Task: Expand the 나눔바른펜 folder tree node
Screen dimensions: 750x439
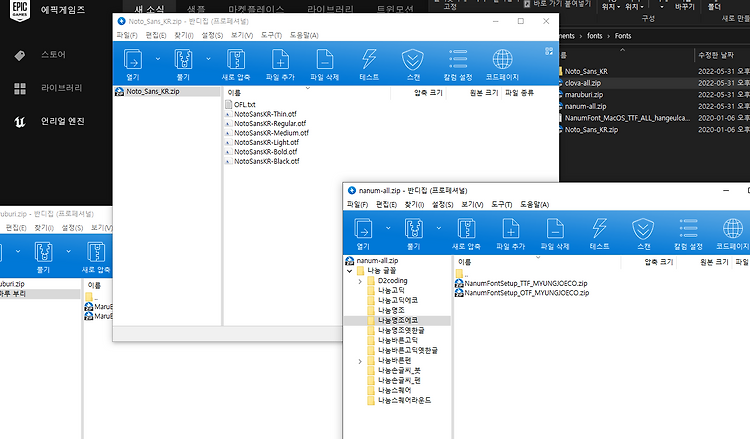Action: point(360,361)
